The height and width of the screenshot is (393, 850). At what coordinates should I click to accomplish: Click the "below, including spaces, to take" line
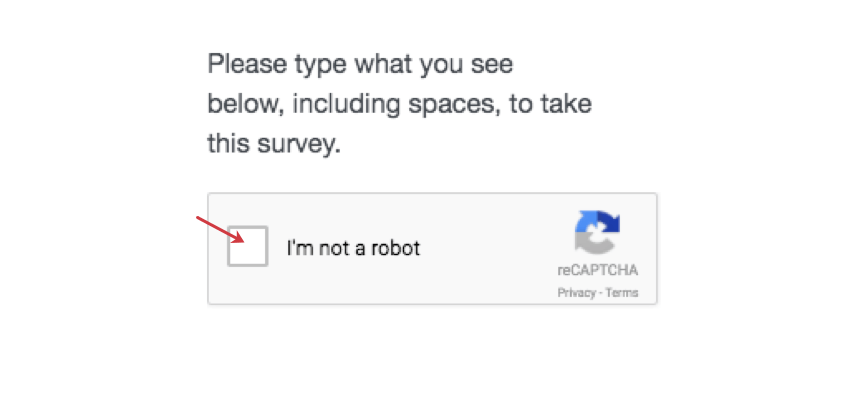coord(400,104)
